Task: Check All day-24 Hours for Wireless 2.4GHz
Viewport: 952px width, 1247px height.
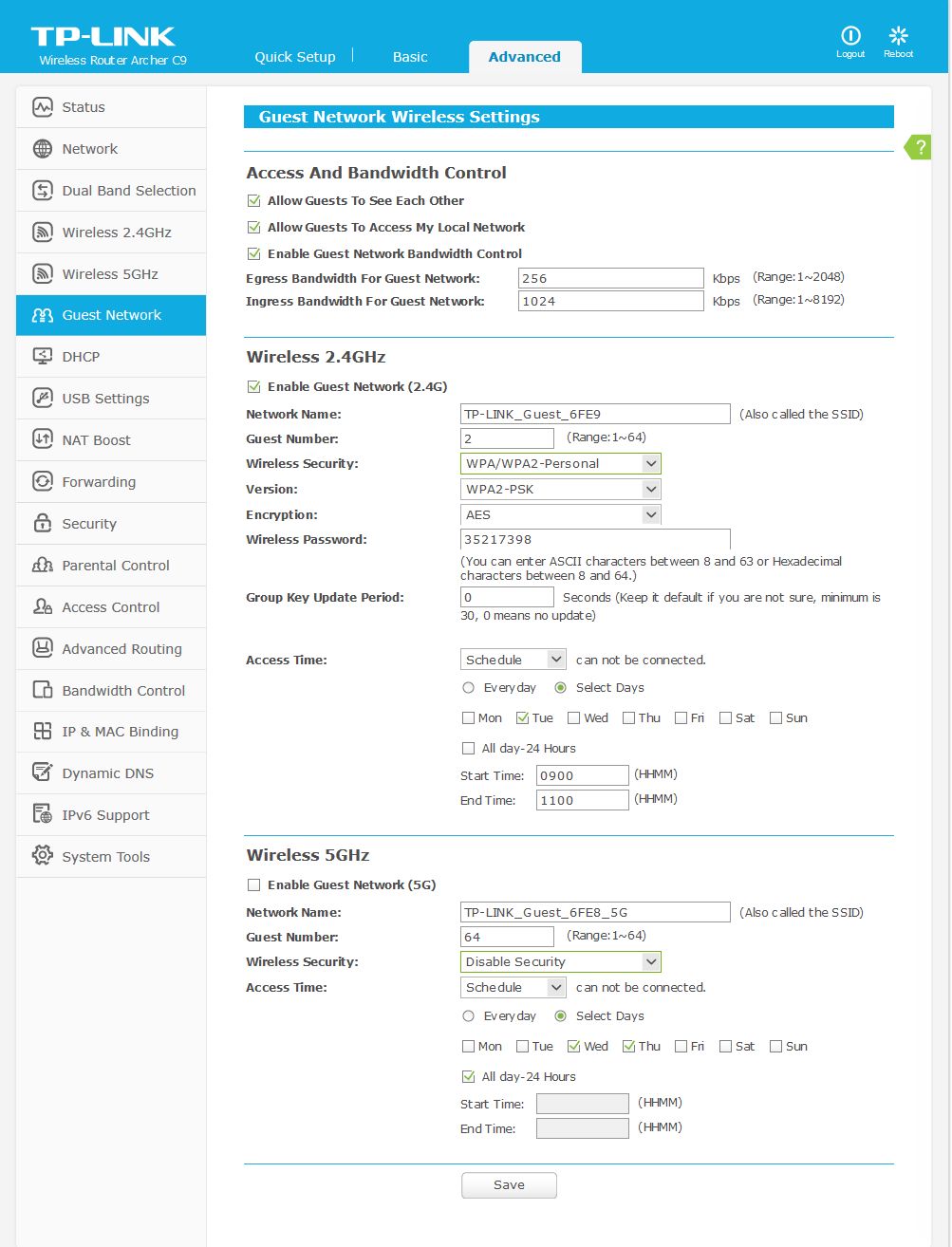Action: click(x=468, y=749)
